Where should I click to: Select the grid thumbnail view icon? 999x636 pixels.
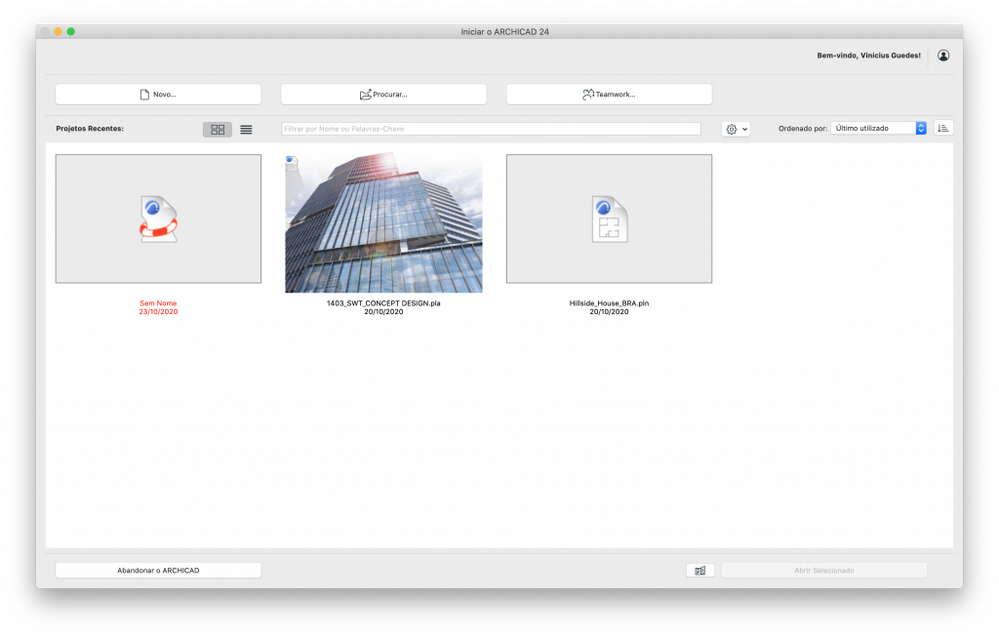click(216, 129)
